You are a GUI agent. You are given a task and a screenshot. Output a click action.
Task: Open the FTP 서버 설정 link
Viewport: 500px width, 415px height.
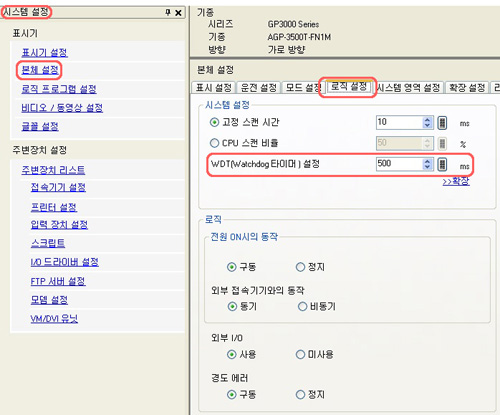click(58, 281)
